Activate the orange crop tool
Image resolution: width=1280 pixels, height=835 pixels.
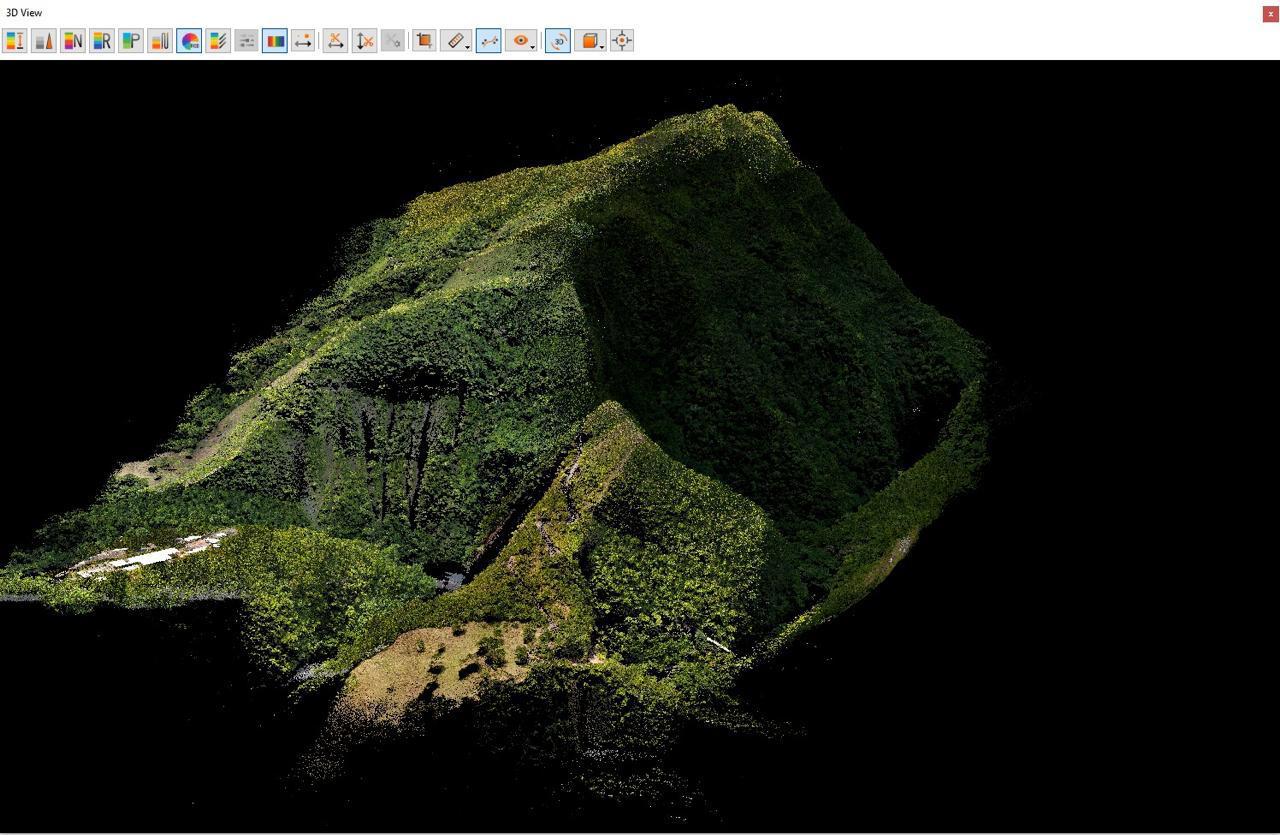(x=424, y=41)
